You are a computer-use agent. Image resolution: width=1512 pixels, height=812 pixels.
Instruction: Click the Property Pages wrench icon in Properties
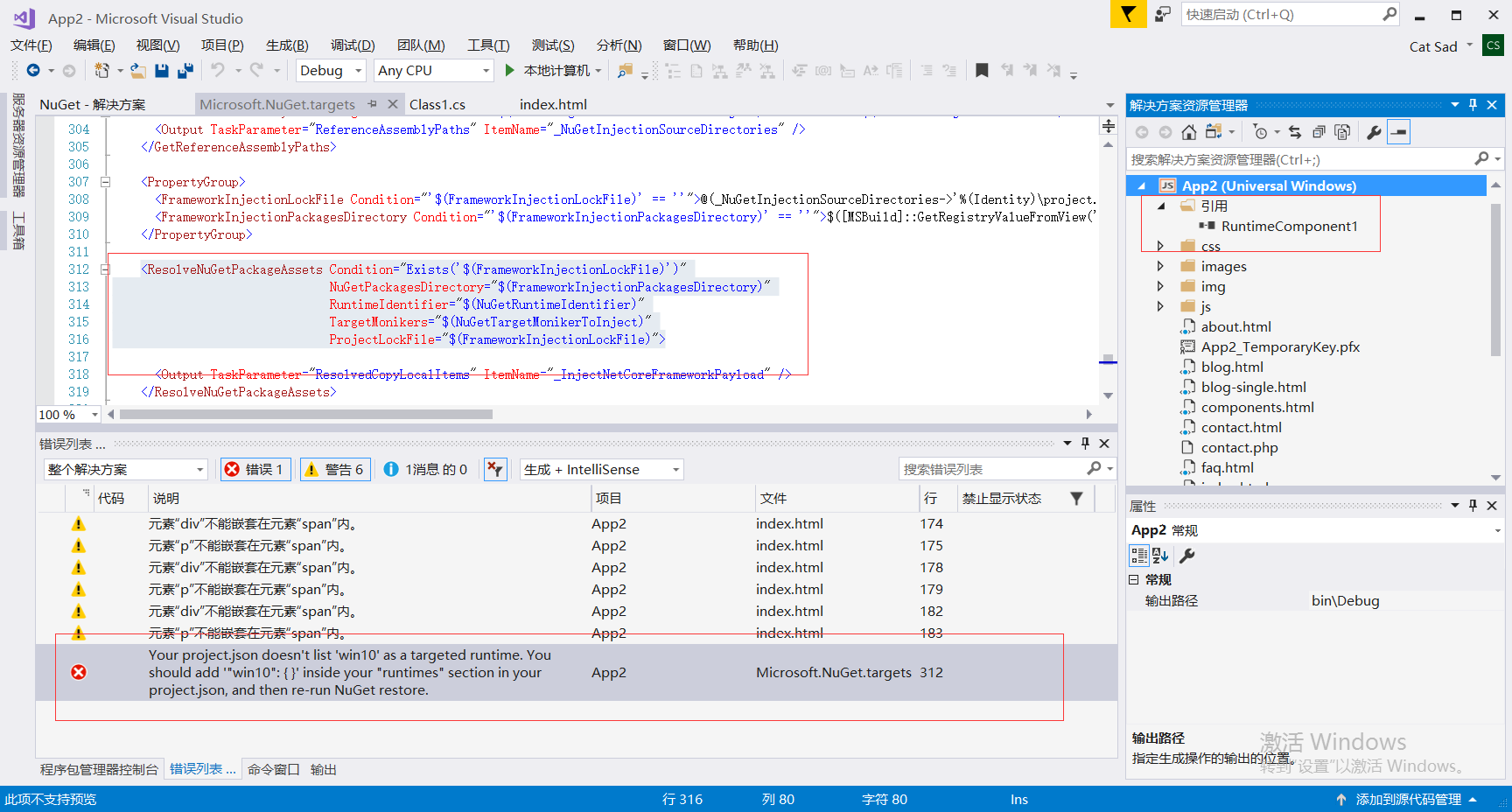(1186, 556)
